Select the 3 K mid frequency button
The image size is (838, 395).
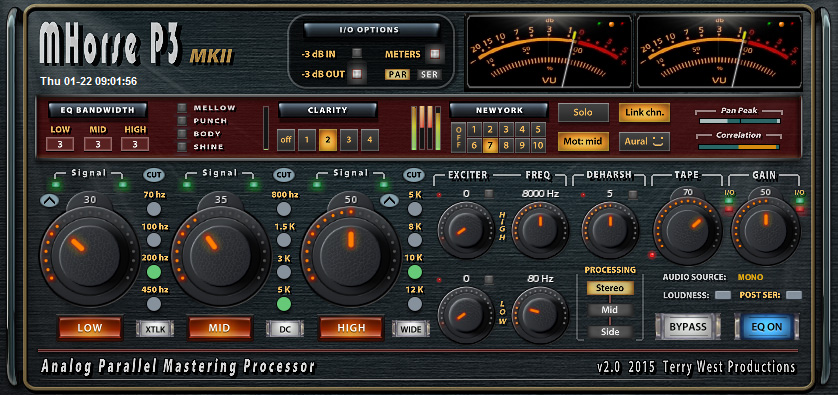(x=284, y=272)
